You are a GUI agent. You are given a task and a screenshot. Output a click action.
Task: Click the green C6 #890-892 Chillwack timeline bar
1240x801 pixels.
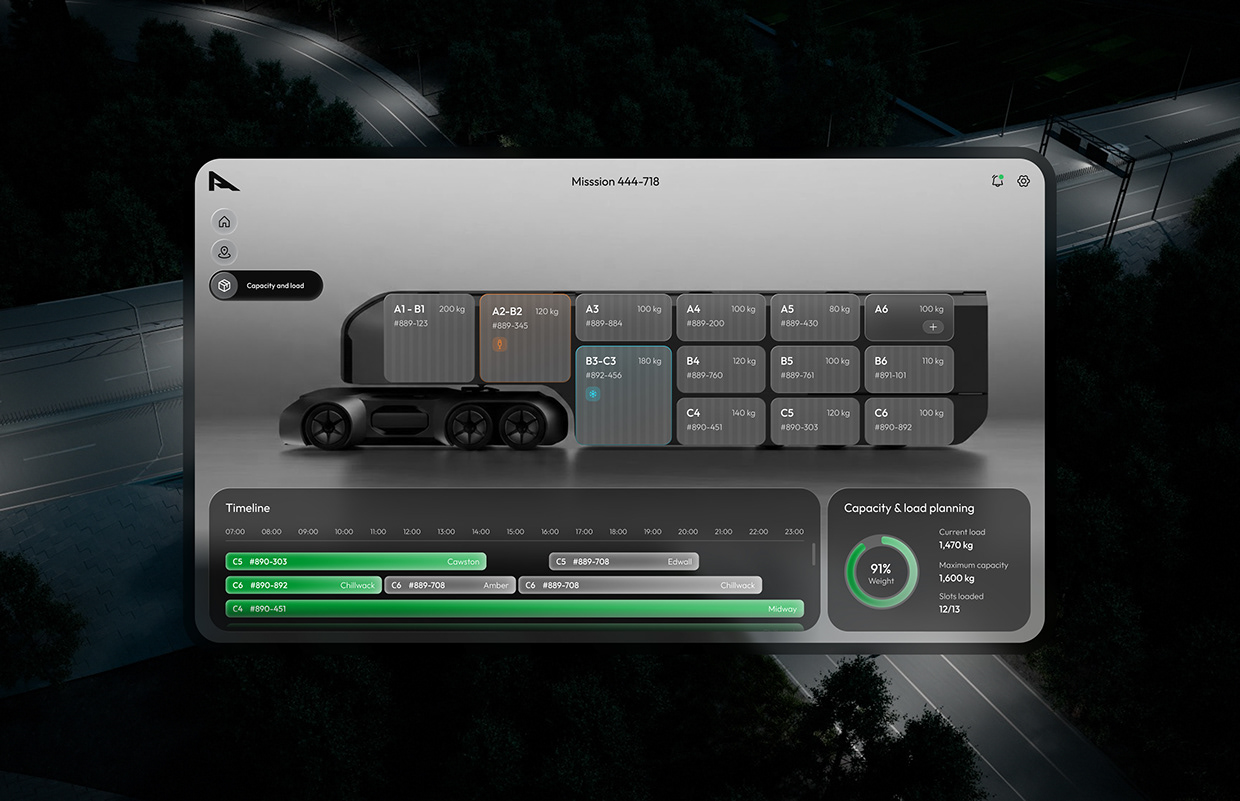click(x=304, y=585)
